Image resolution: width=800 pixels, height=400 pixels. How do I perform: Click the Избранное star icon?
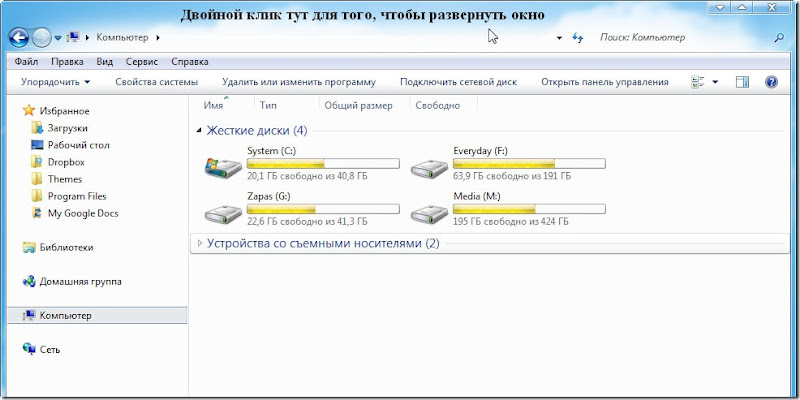[29, 111]
